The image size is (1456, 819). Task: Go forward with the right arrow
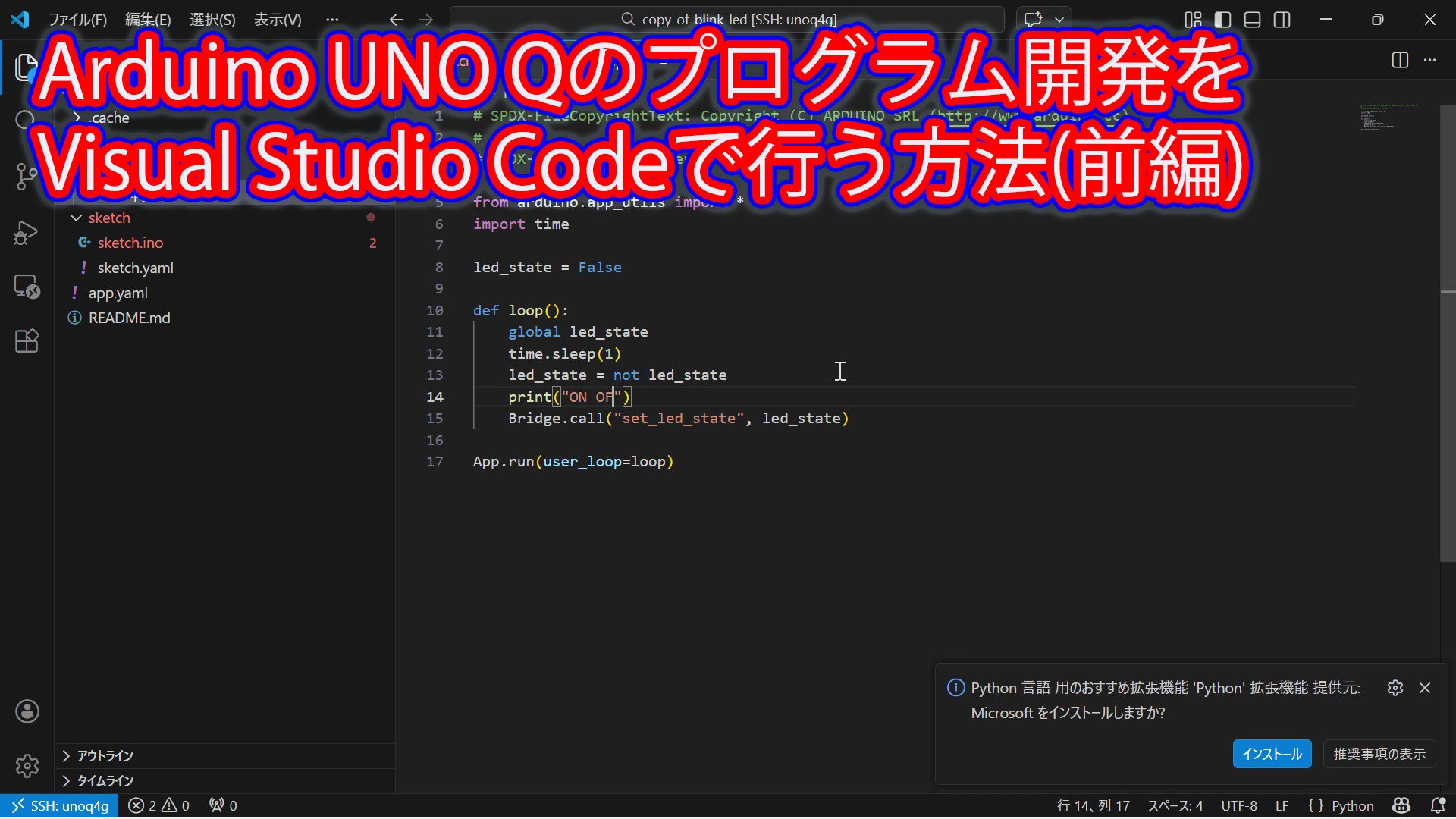[x=426, y=20]
